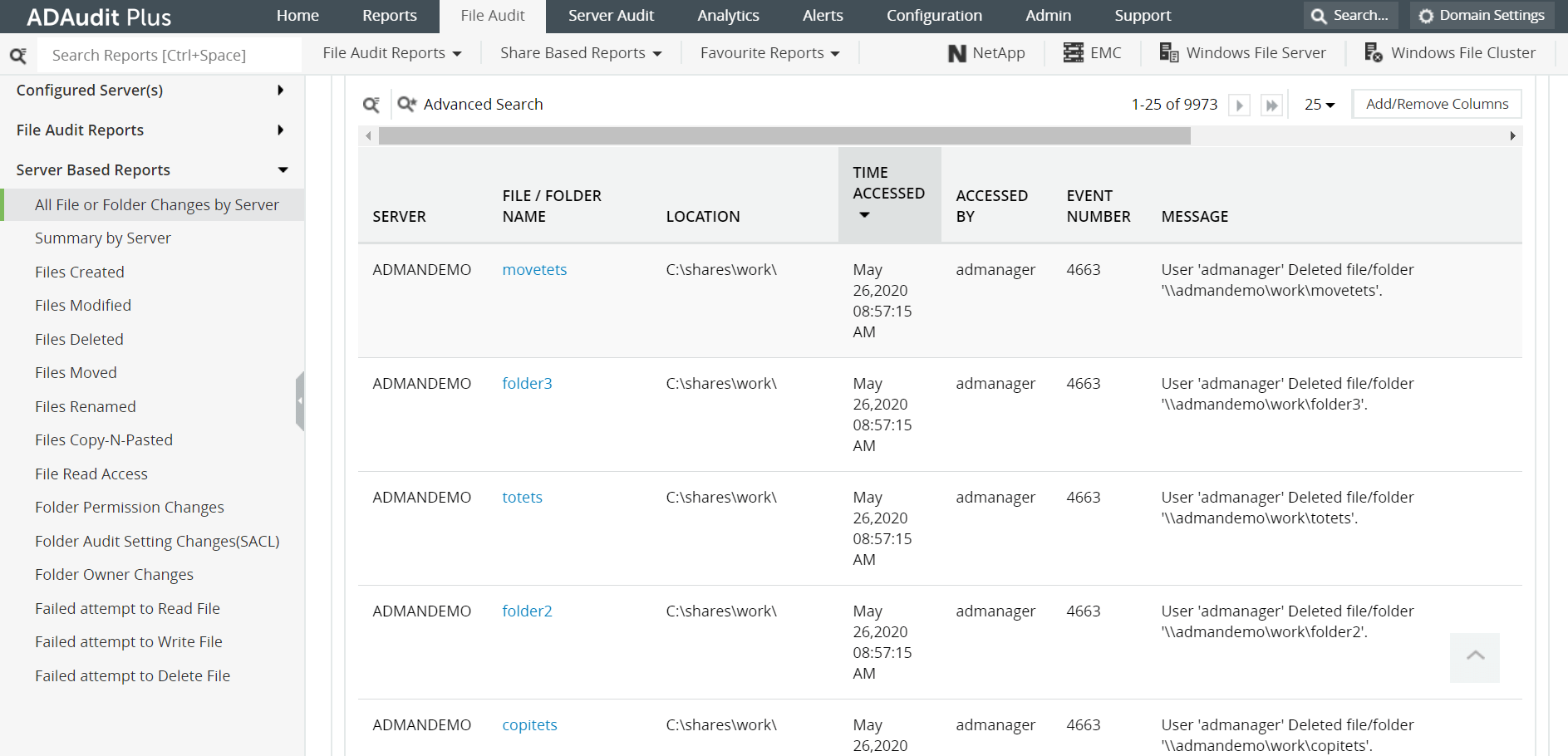Open the Files Modified report
The image size is (1568, 756).
pyautogui.click(x=83, y=306)
